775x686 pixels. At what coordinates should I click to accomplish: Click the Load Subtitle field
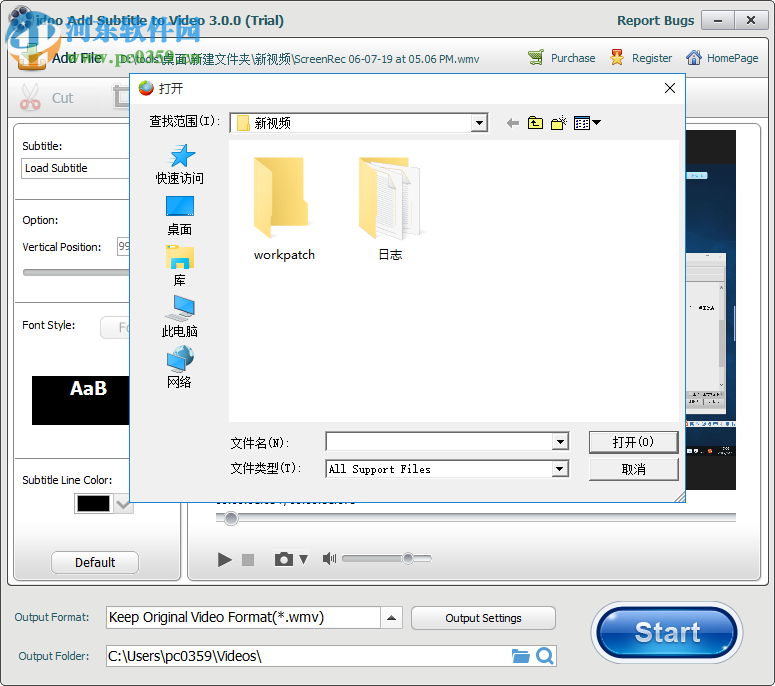click(x=75, y=168)
